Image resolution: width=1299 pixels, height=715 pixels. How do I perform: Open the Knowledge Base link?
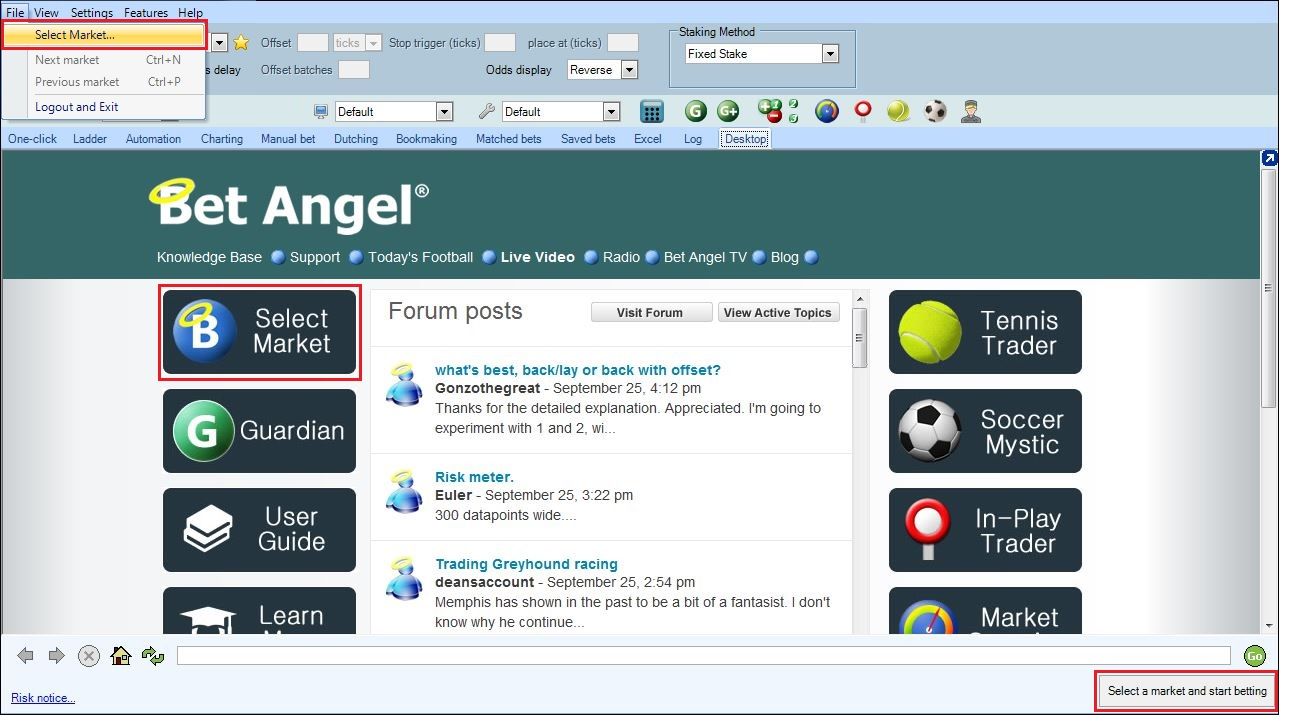point(209,257)
